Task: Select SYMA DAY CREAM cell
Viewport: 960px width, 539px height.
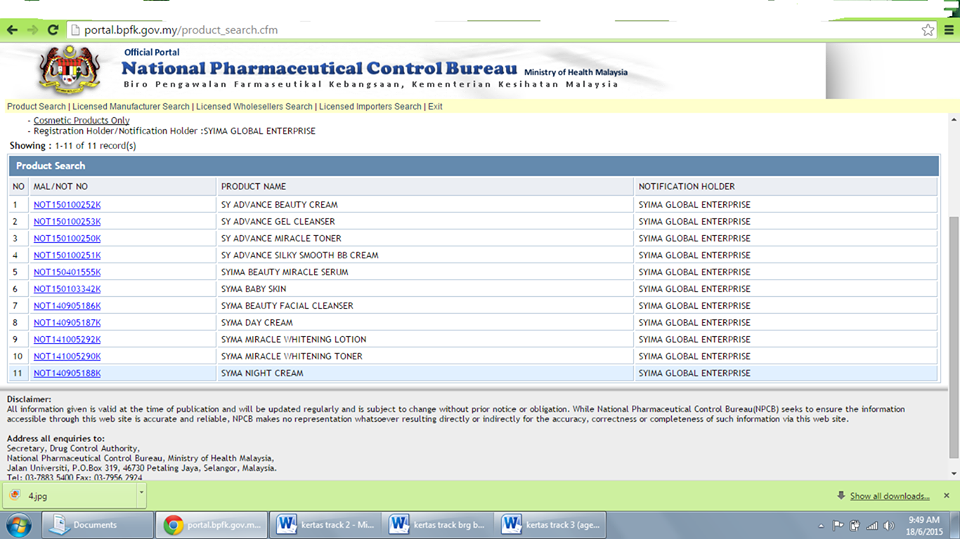Action: tap(425, 323)
